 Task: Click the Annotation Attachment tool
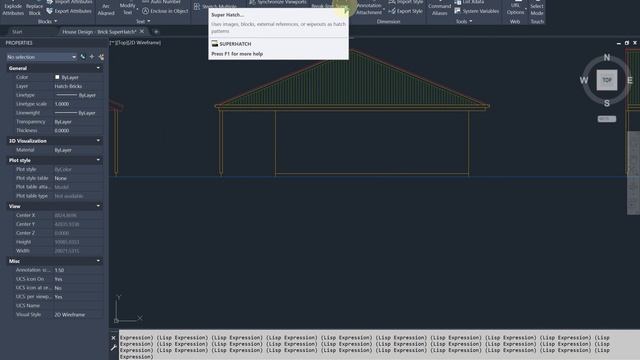369,8
